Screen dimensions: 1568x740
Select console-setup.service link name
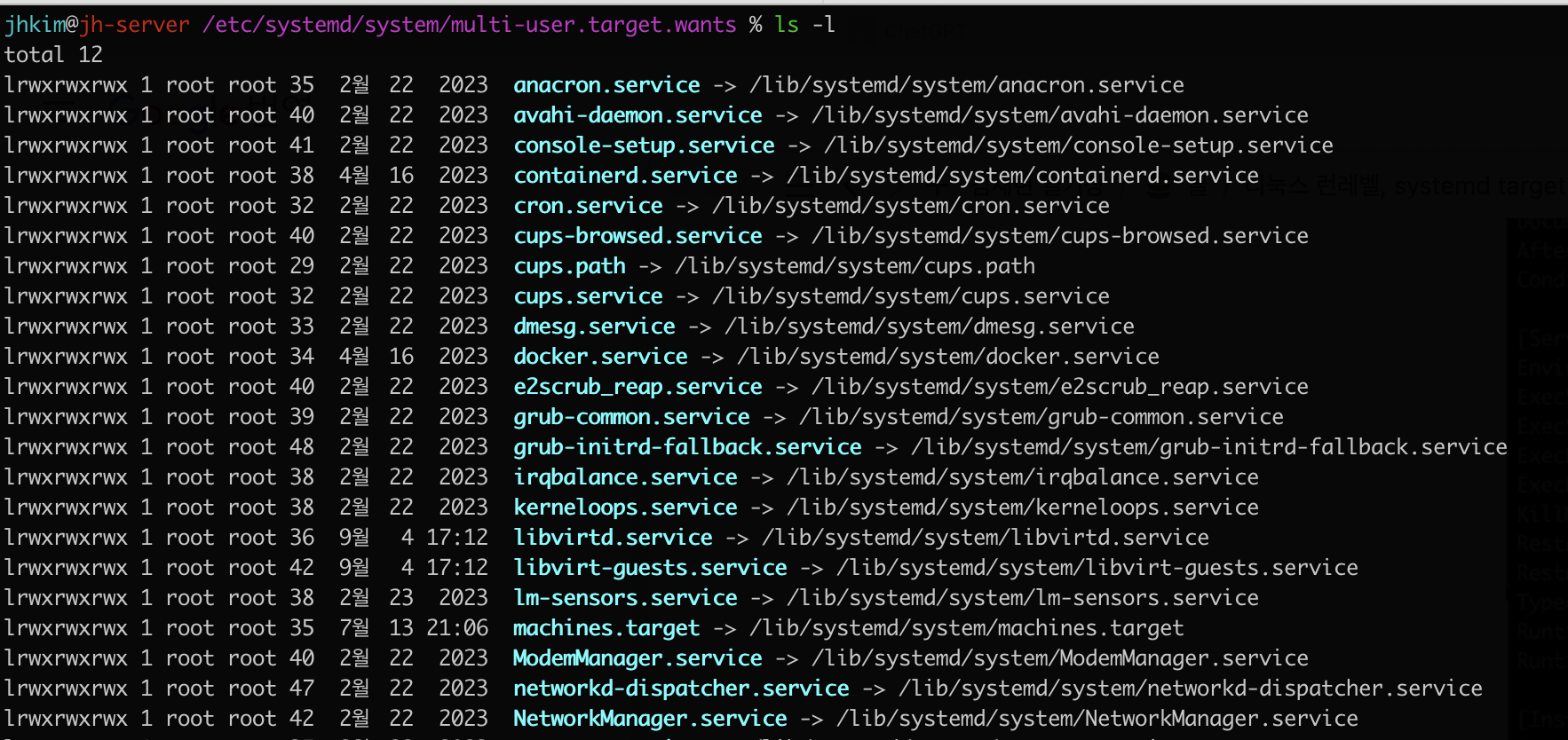644,146
